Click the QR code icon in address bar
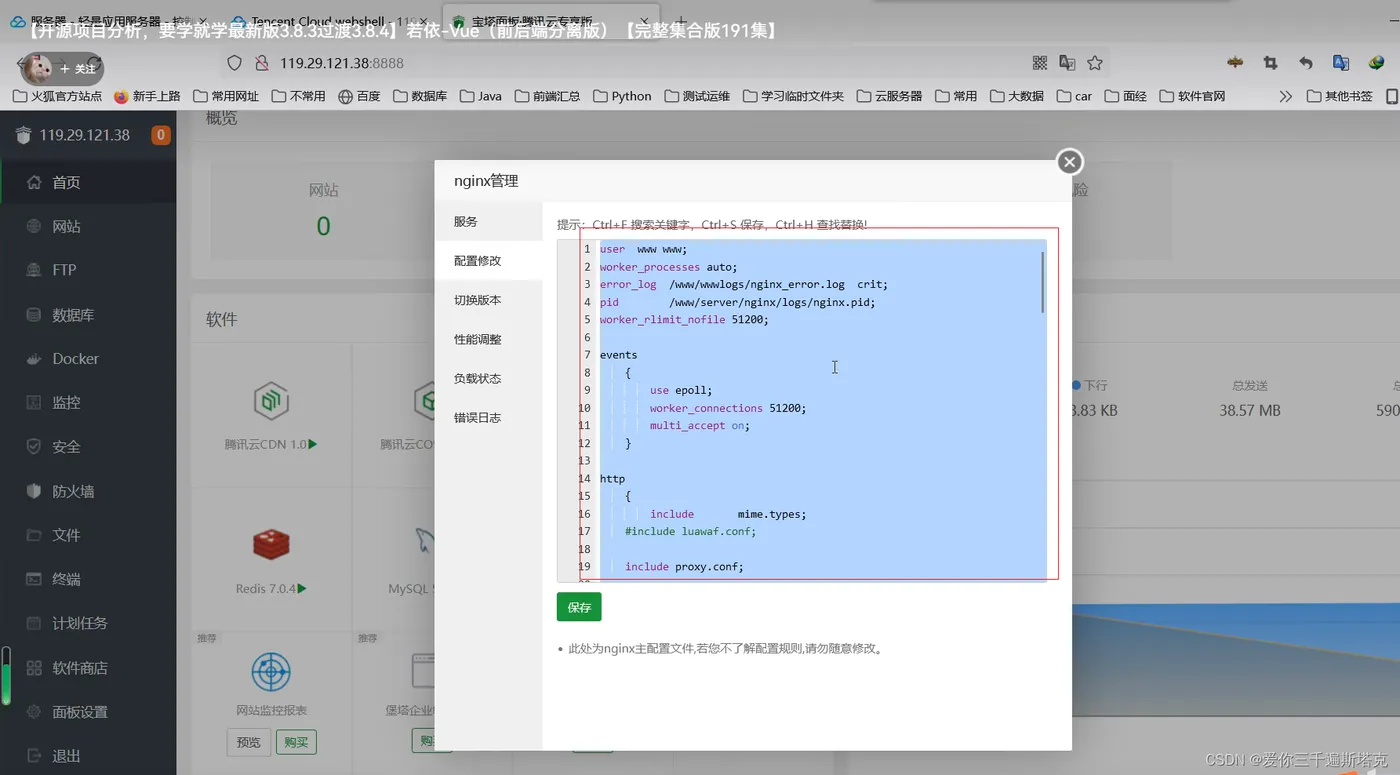The image size is (1400, 775). pyautogui.click(x=1040, y=63)
